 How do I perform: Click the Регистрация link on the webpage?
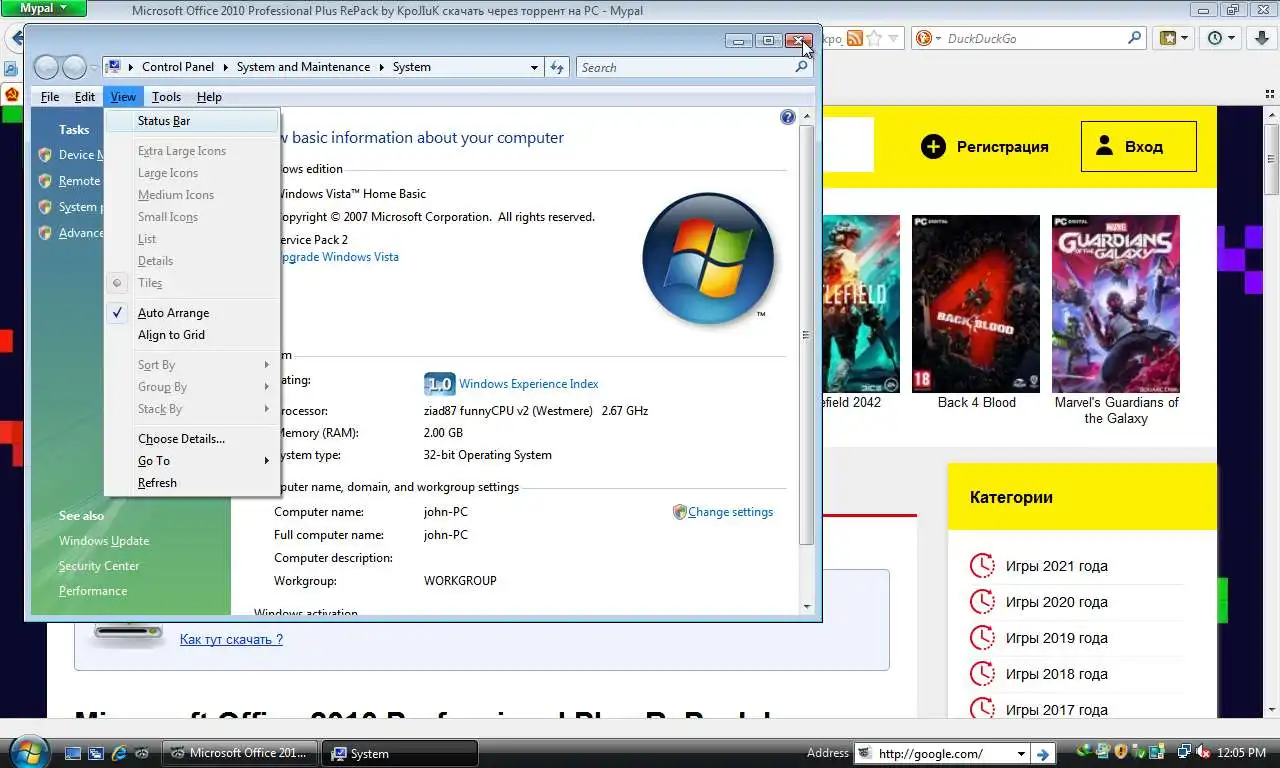click(1002, 147)
